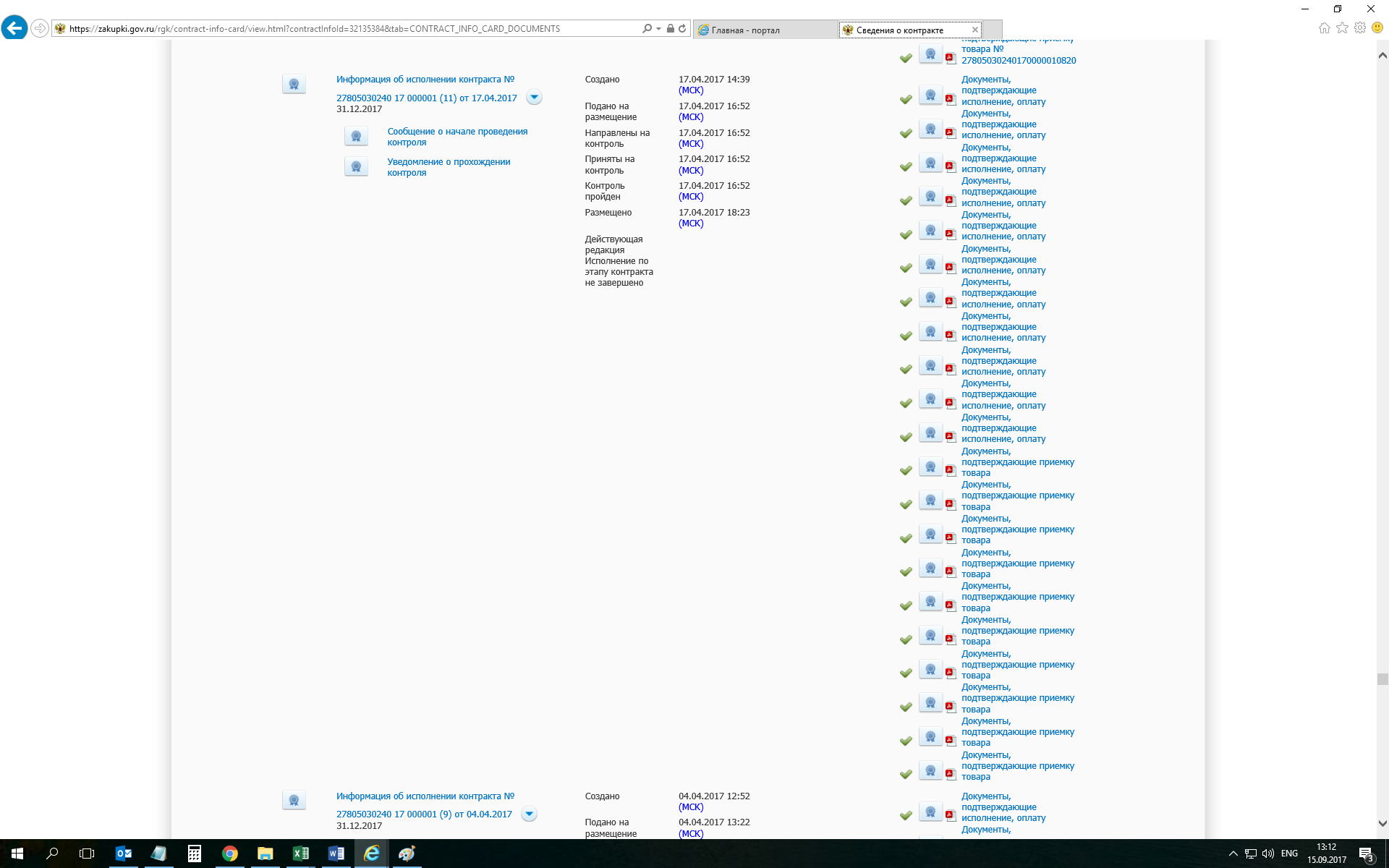Viewport: 1389px width, 868px height.
Task: Click signature icon beside 'Сообщение о начале проведения контроля'
Action: [356, 136]
